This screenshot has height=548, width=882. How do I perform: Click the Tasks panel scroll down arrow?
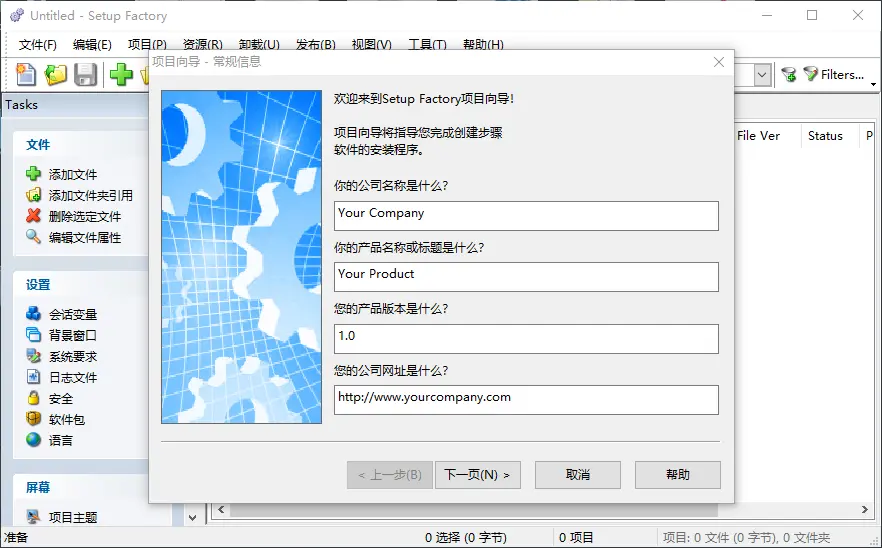(193, 517)
